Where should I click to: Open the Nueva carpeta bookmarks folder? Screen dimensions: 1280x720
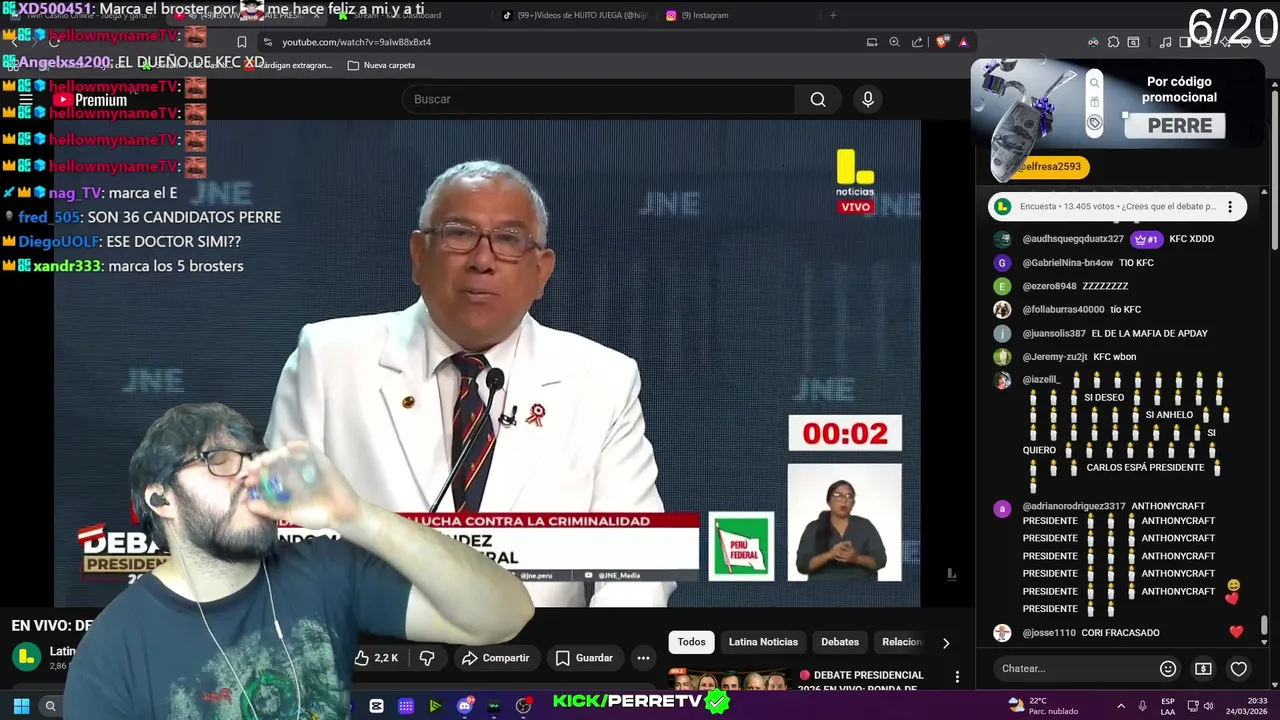click(x=380, y=65)
